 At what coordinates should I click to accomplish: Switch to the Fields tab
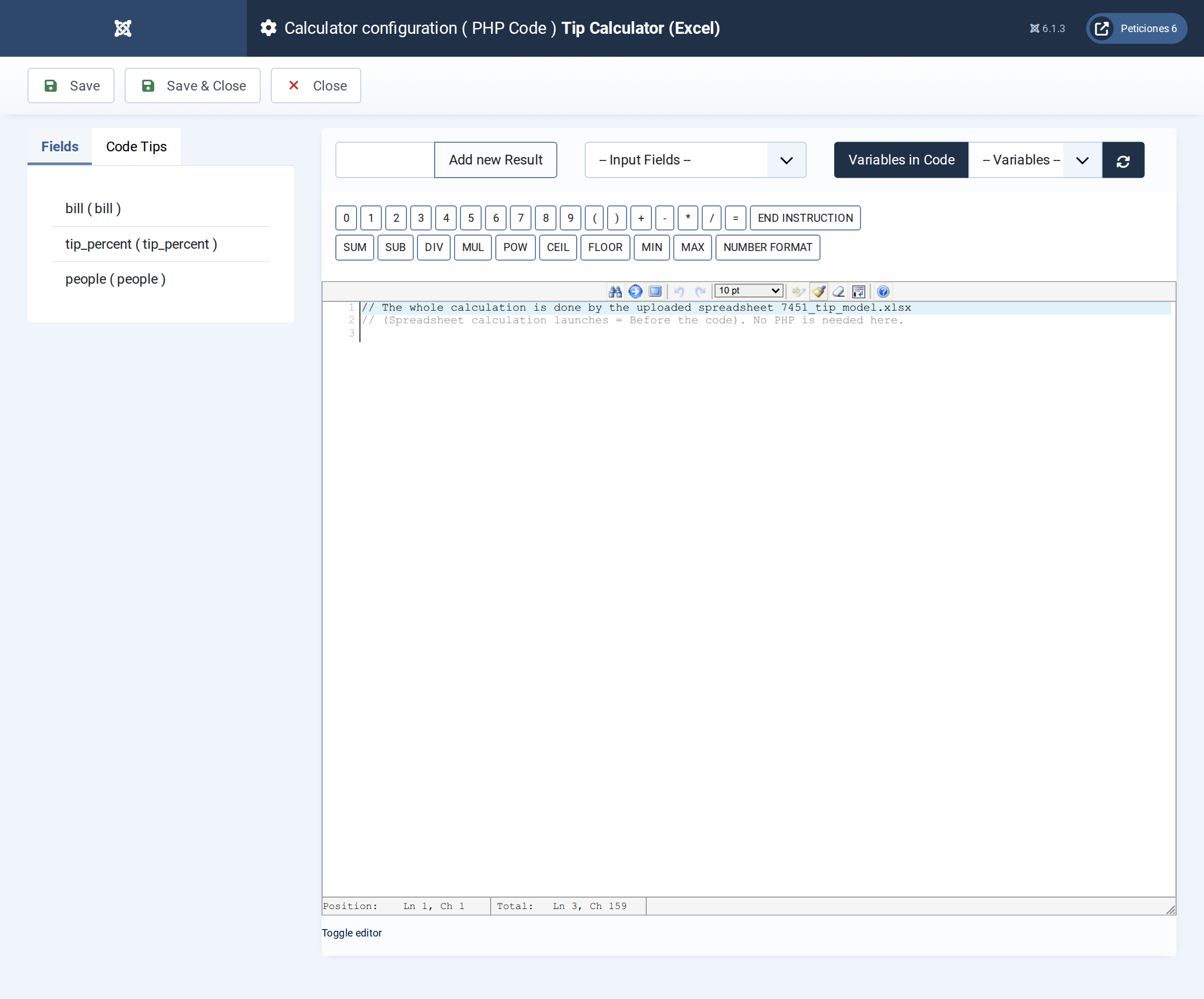coord(60,147)
